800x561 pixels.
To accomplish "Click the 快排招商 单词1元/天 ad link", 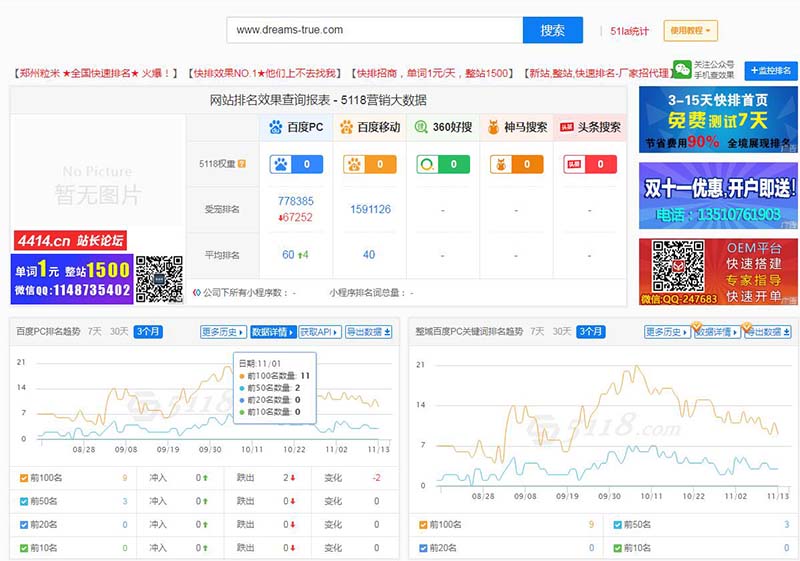I will pos(432,73).
